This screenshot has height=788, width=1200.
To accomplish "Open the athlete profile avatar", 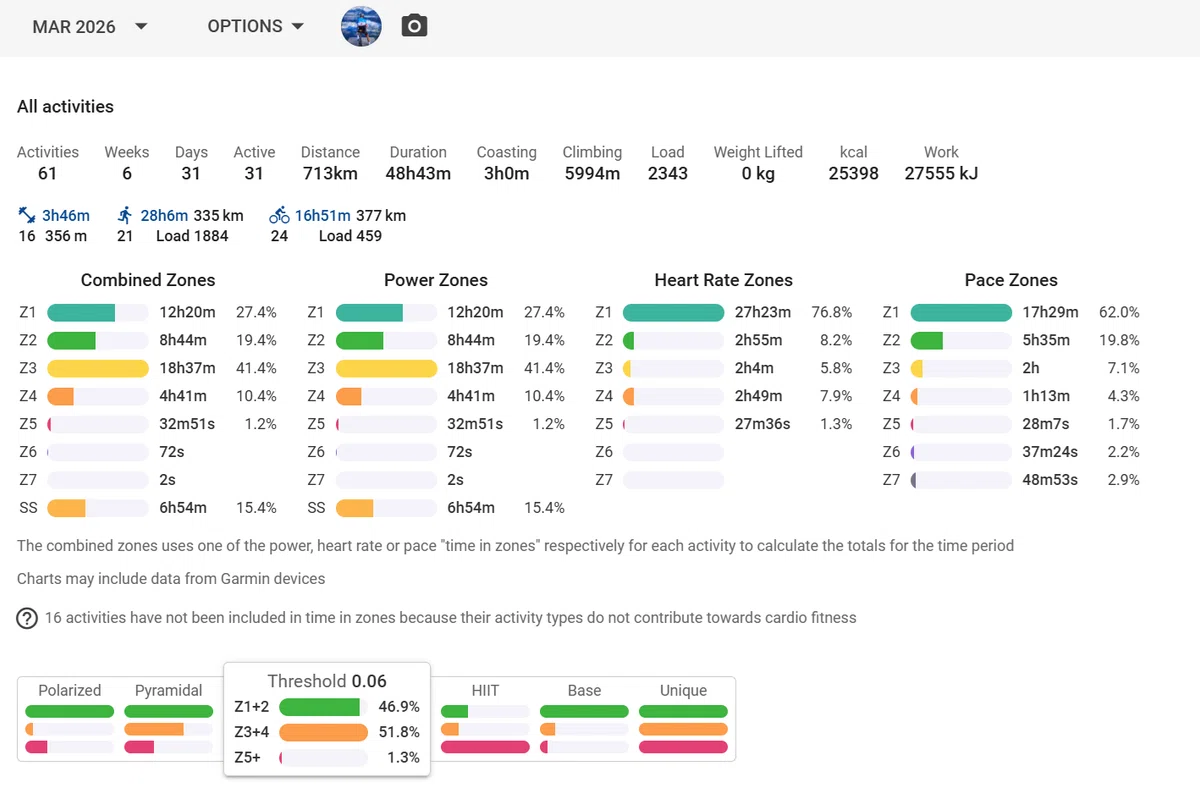I will [x=361, y=26].
